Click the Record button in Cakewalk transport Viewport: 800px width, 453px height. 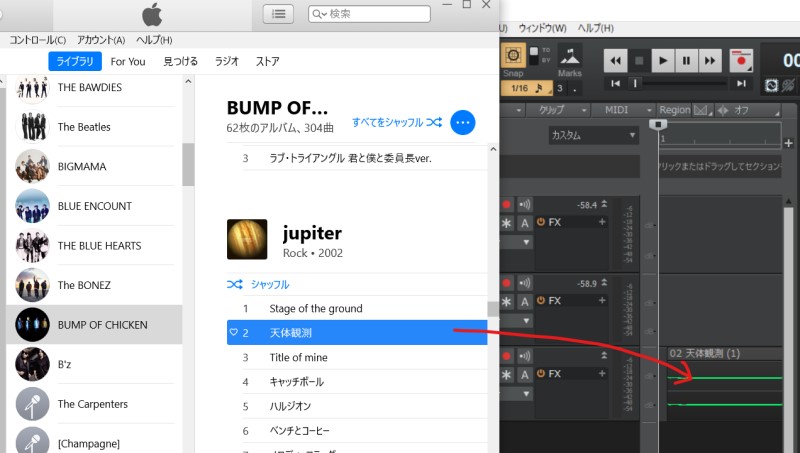point(741,61)
